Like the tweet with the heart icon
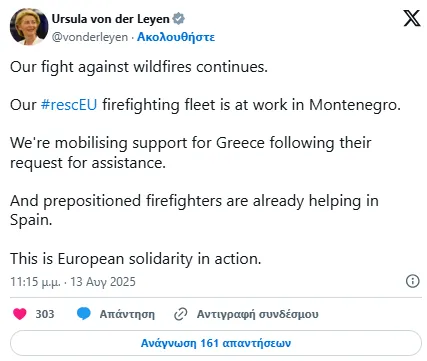 [20, 314]
